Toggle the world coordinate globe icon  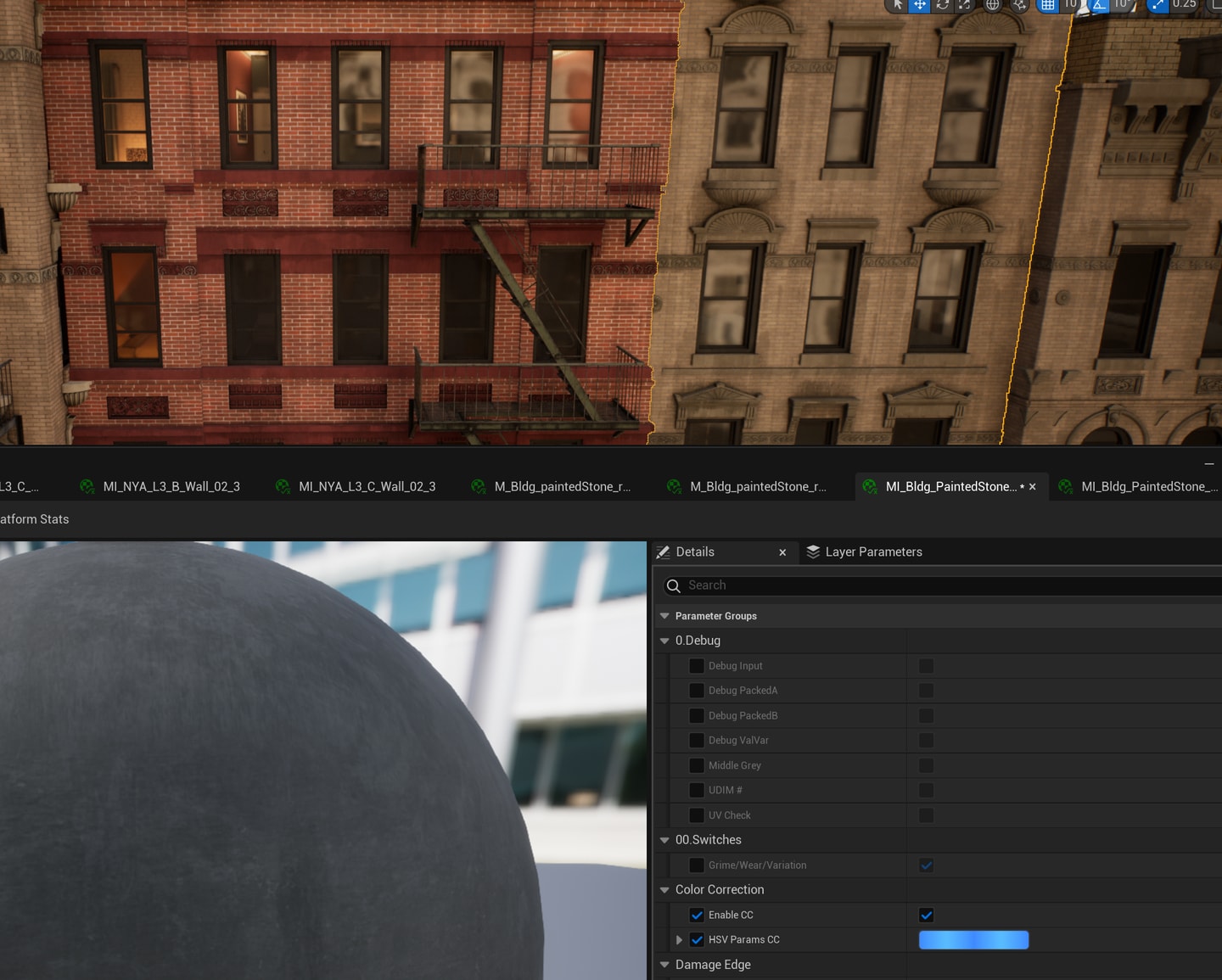(x=992, y=4)
